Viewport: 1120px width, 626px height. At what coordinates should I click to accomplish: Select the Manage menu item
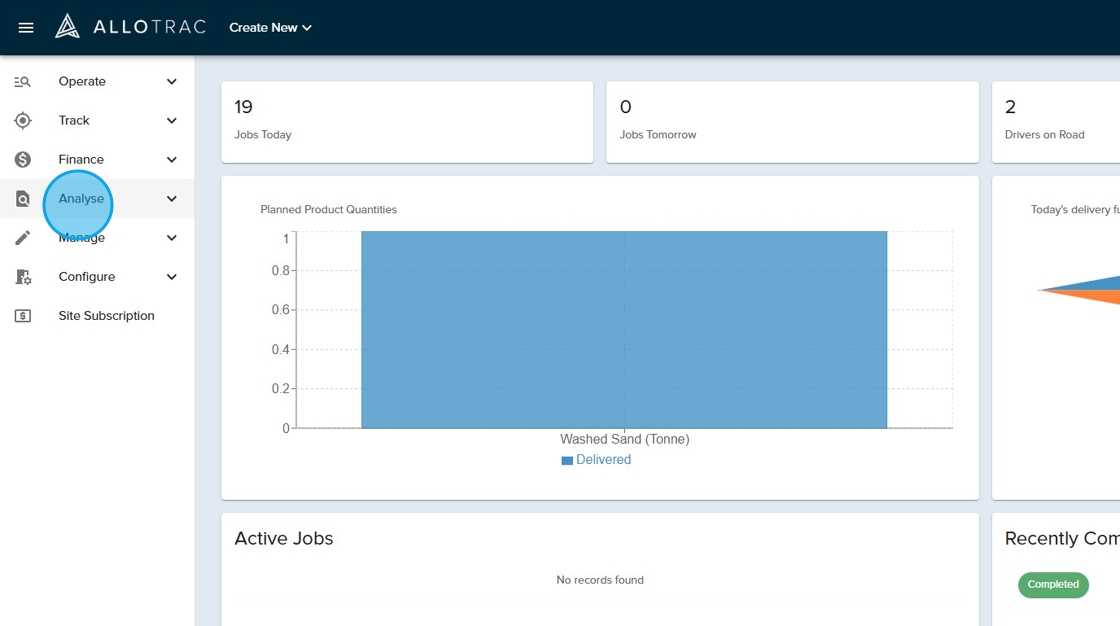[81, 239]
